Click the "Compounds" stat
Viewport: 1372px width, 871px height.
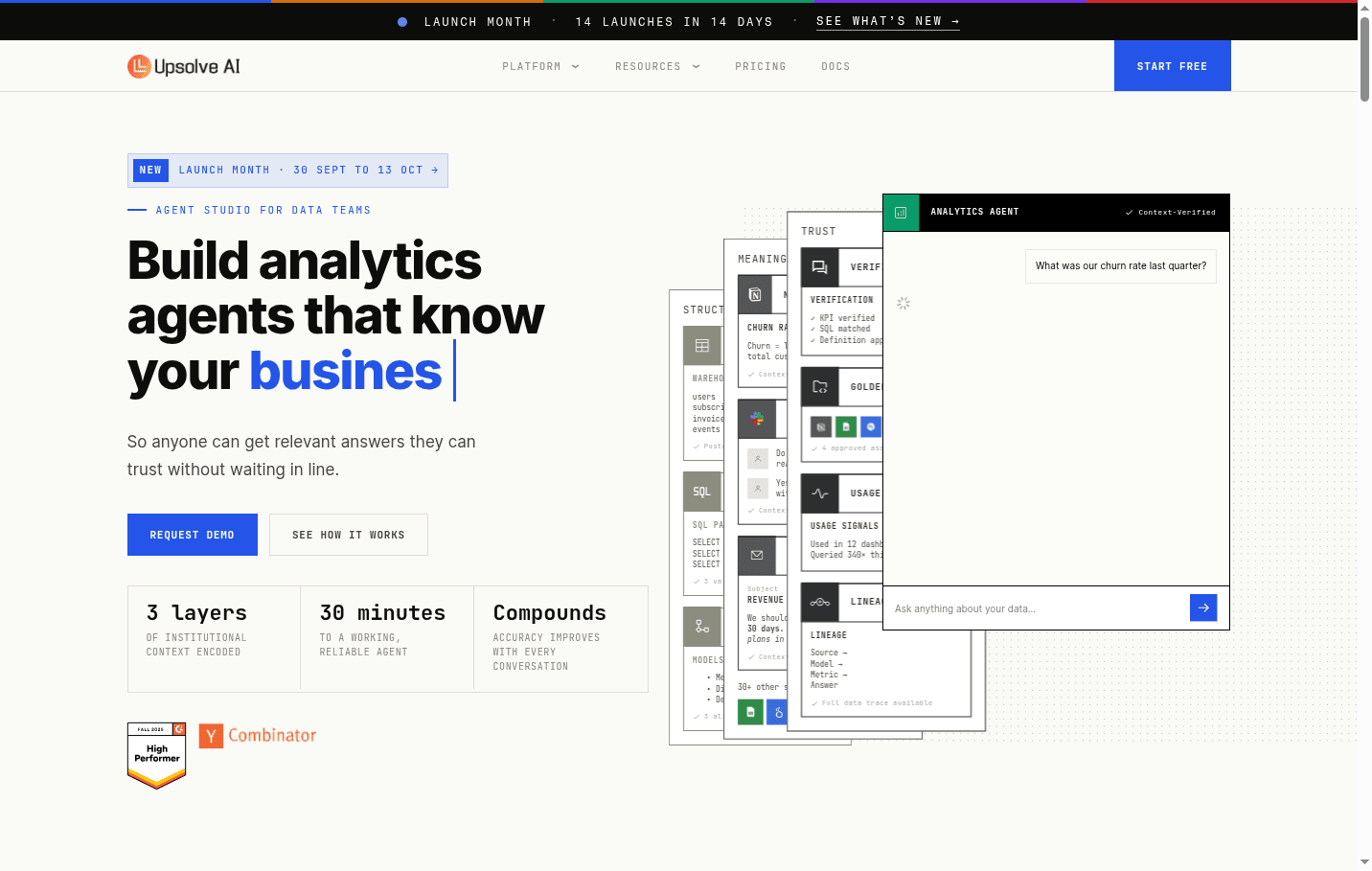pos(560,639)
